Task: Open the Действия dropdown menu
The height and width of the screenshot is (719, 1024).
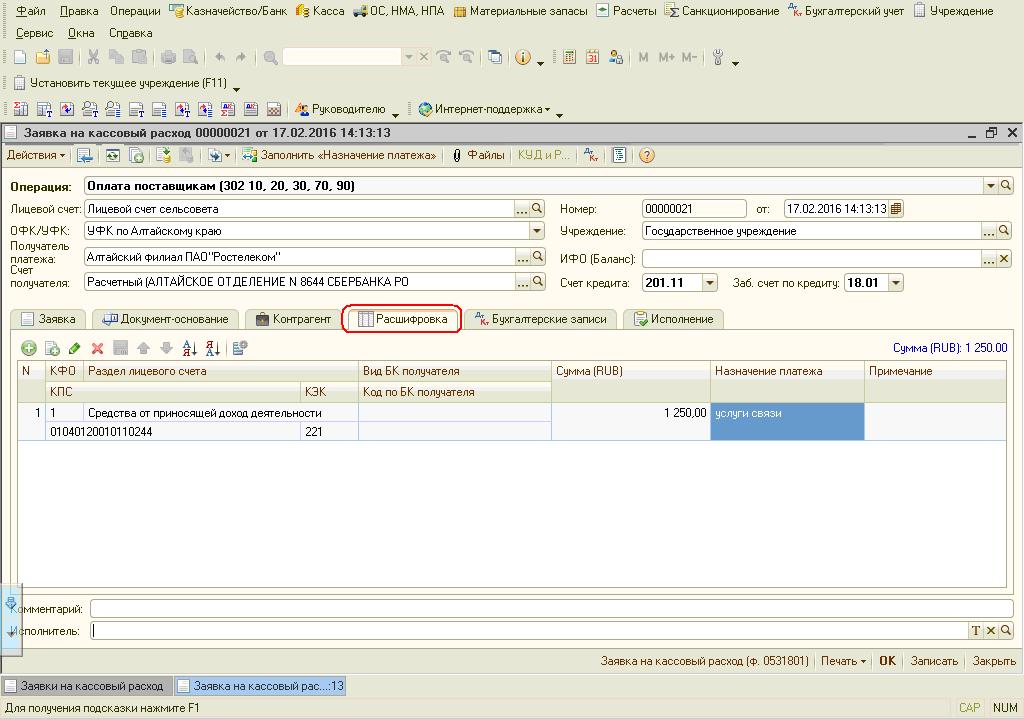Action: coord(36,155)
